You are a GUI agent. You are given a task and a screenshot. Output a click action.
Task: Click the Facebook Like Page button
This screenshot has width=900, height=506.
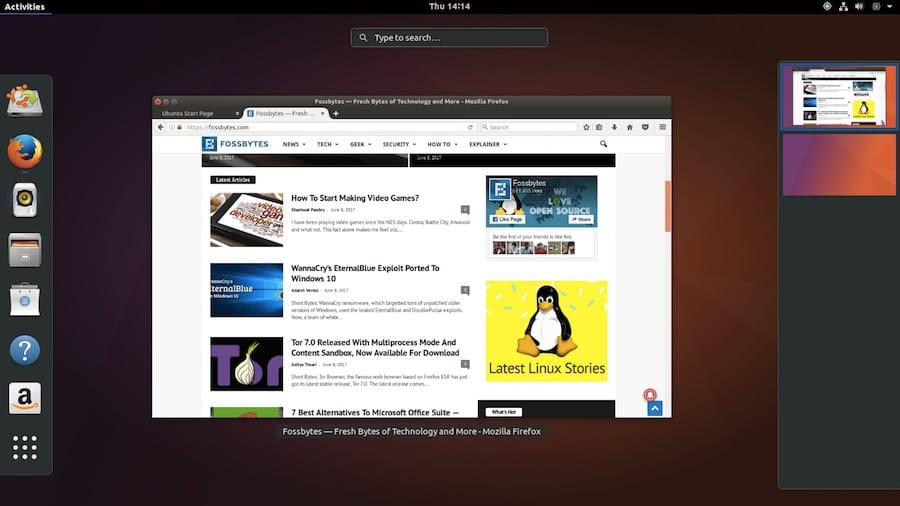coord(507,220)
